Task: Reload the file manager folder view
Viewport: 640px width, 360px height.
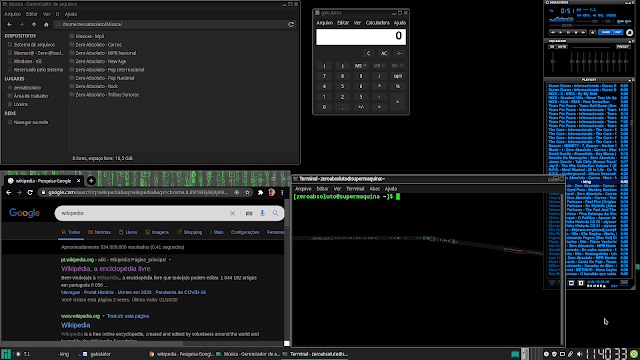Action: tap(291, 24)
